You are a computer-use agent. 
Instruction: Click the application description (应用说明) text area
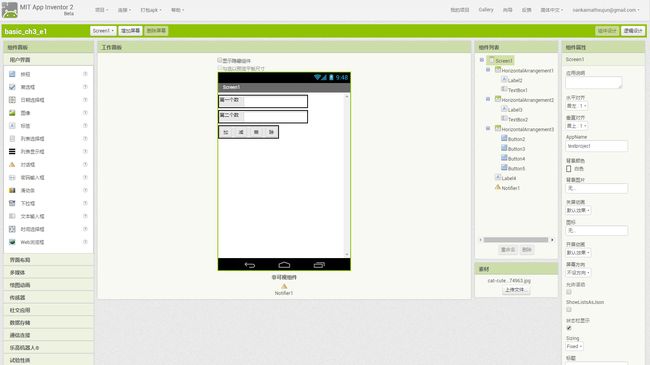click(594, 82)
